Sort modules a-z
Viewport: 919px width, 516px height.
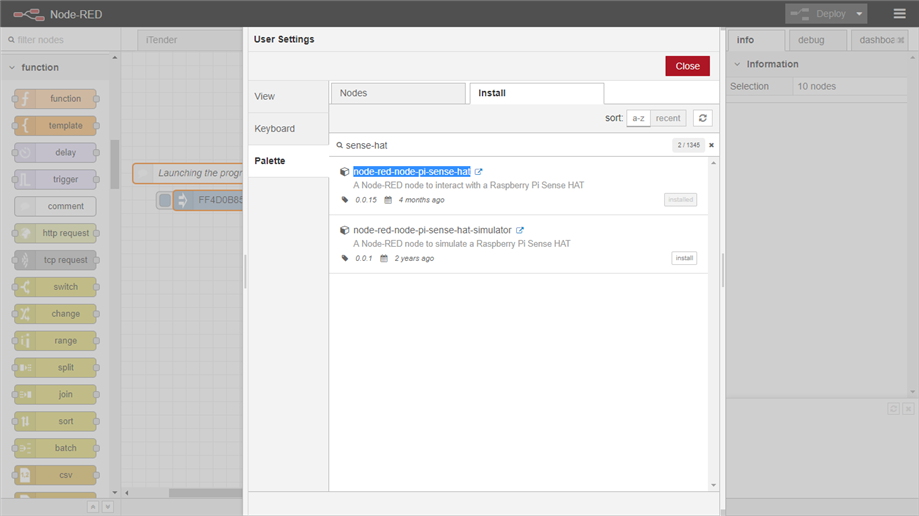(x=639, y=118)
